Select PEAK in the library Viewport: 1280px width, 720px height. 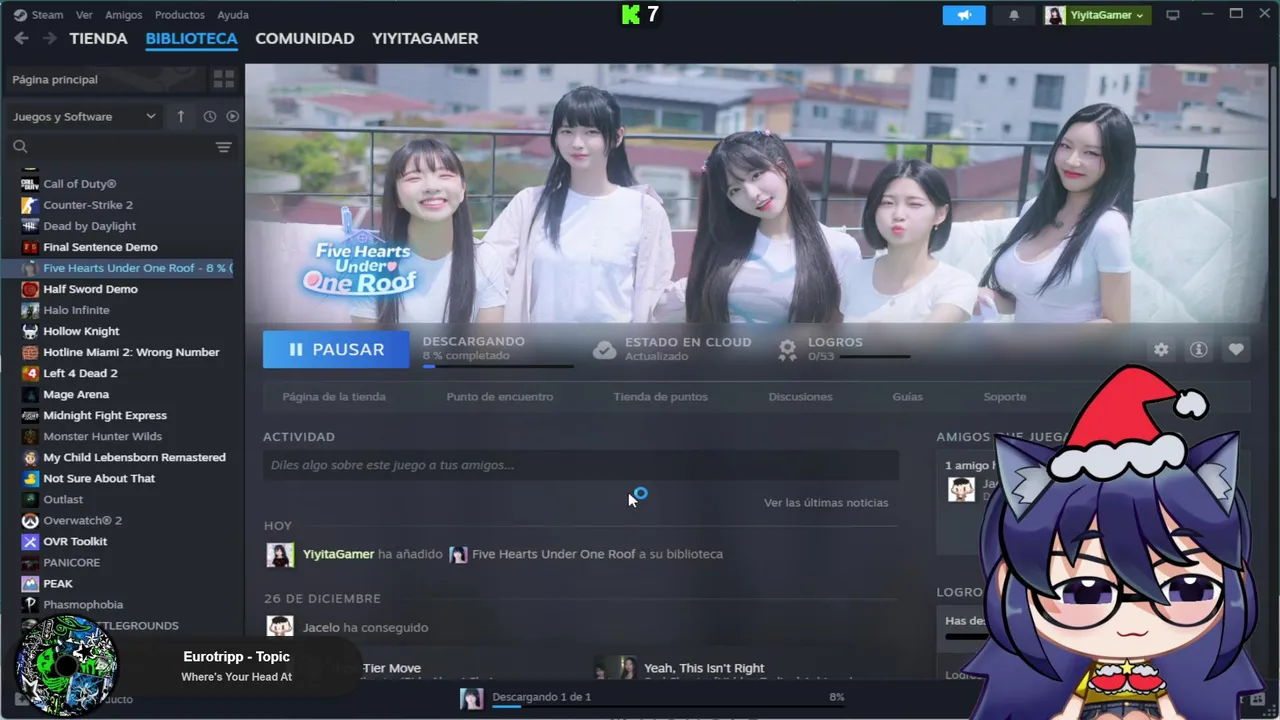pyautogui.click(x=58, y=583)
